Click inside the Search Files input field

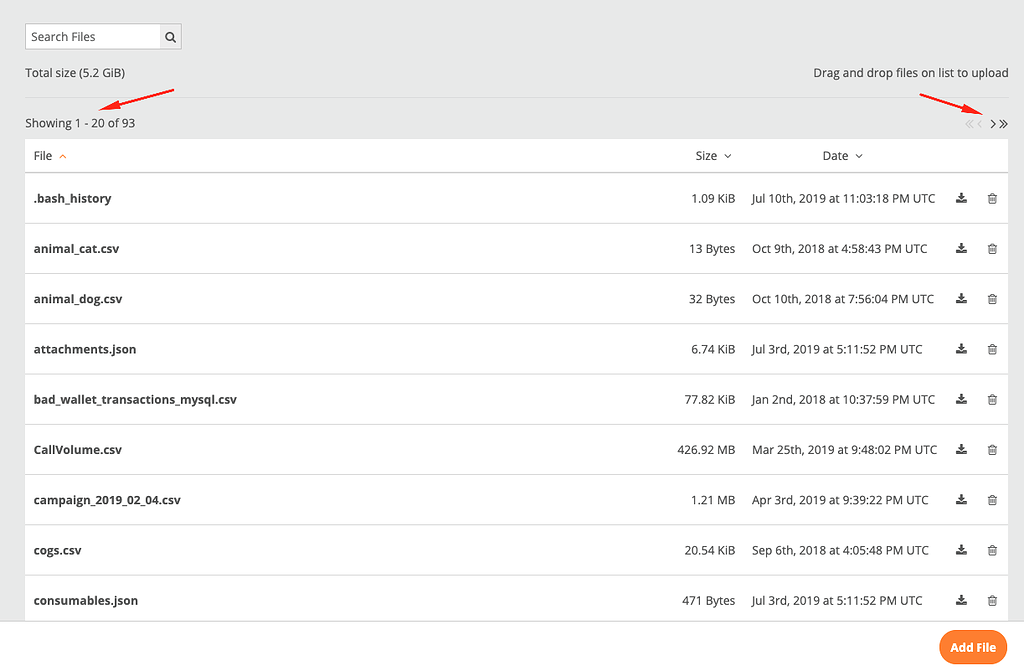point(90,36)
